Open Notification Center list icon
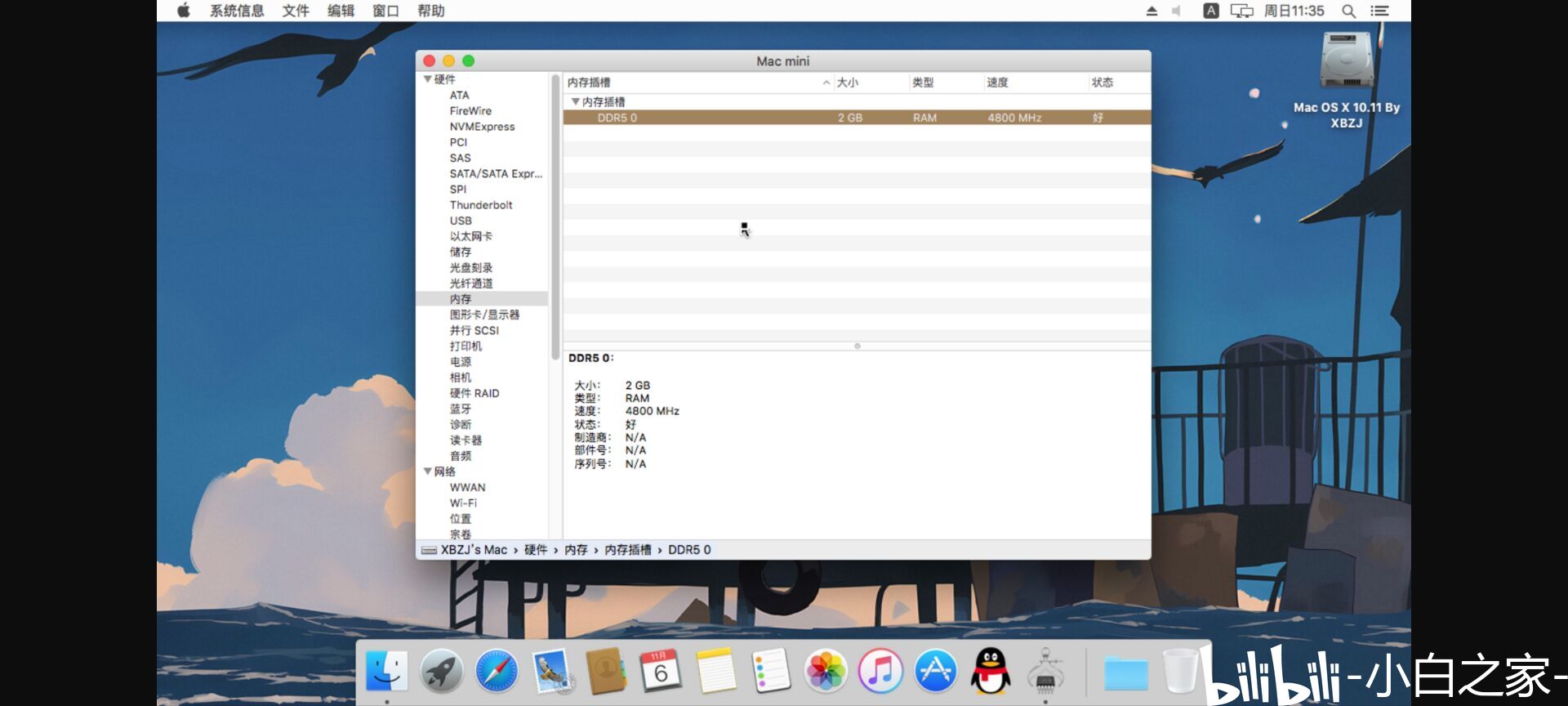This screenshot has width=1568, height=706. (x=1379, y=11)
